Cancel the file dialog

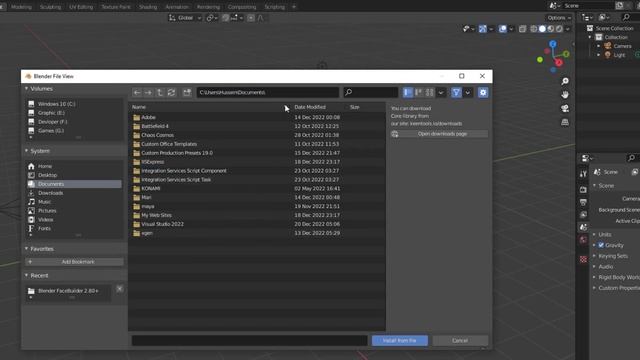click(460, 340)
